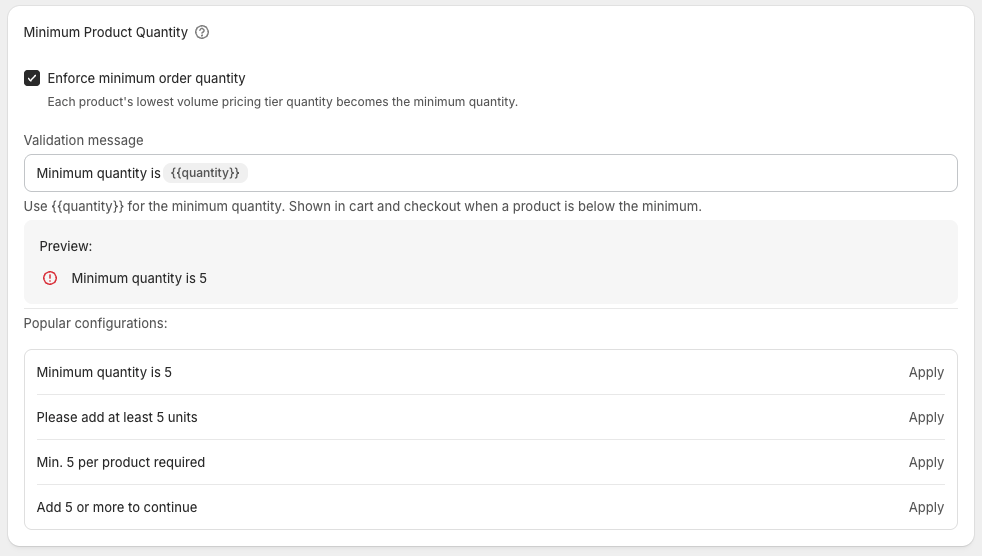Click the "Min. 5 per product required" row text
The image size is (982, 556).
pyautogui.click(x=121, y=462)
